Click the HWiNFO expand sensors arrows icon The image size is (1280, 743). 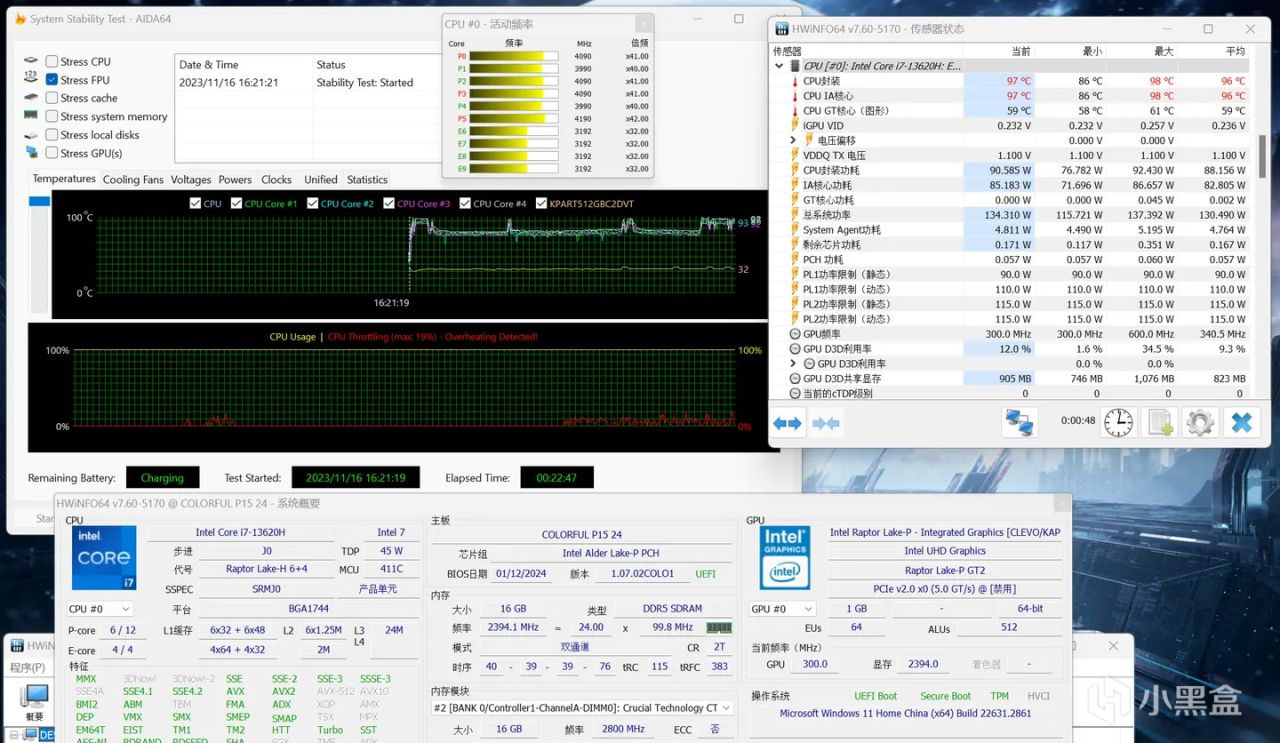pyautogui.click(x=788, y=423)
